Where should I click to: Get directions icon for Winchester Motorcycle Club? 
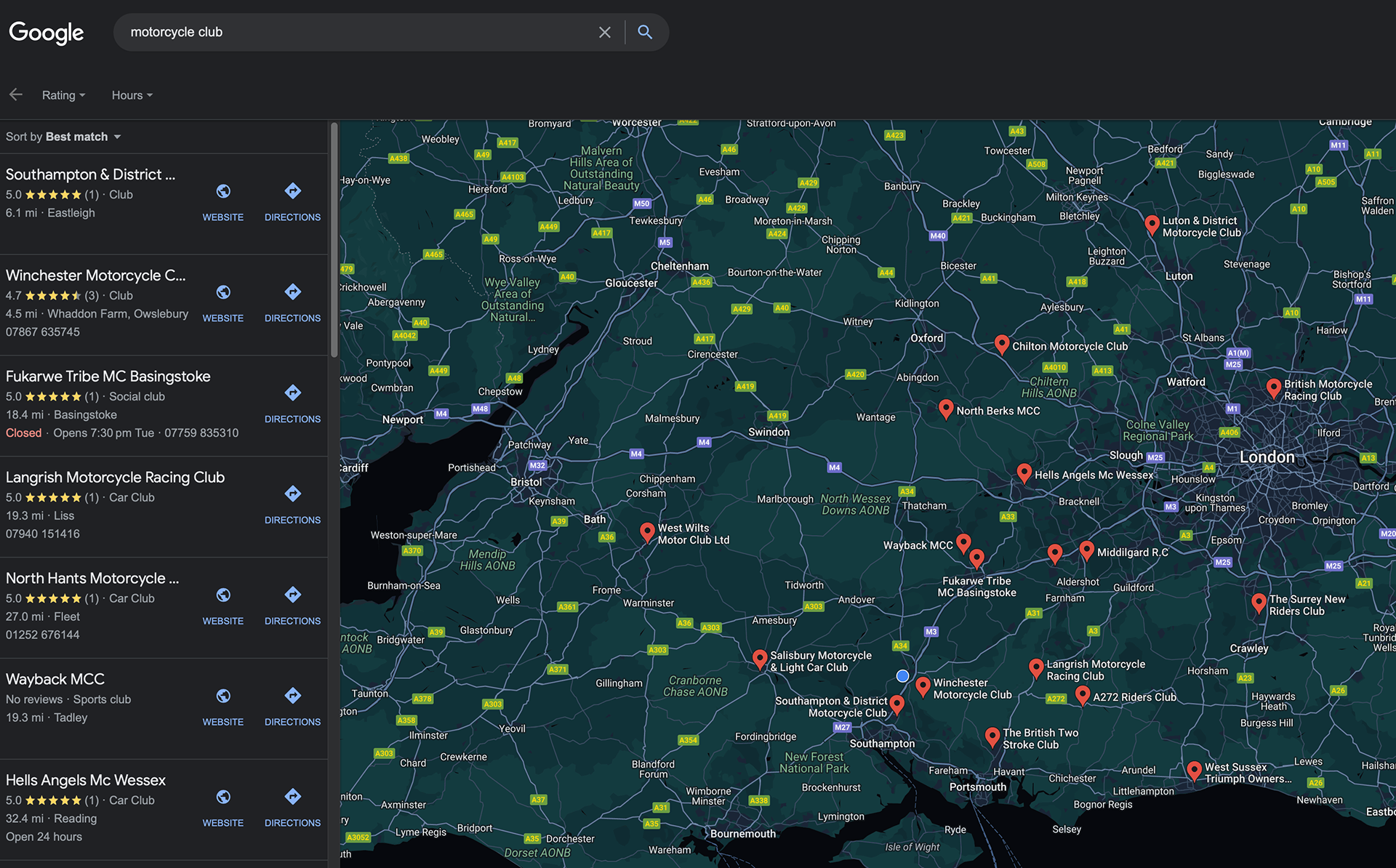click(292, 292)
